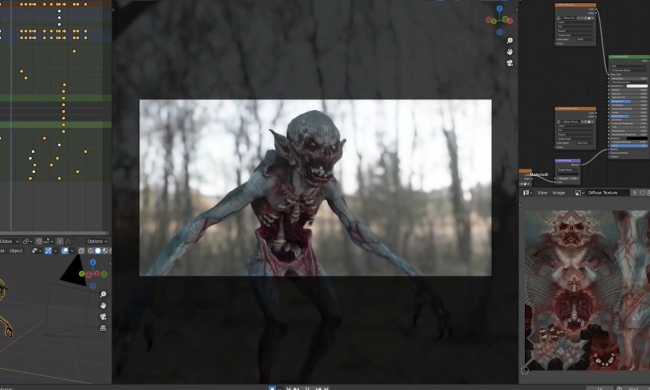Click the zoom magnifier icon in the small 3D viewport

point(103,294)
